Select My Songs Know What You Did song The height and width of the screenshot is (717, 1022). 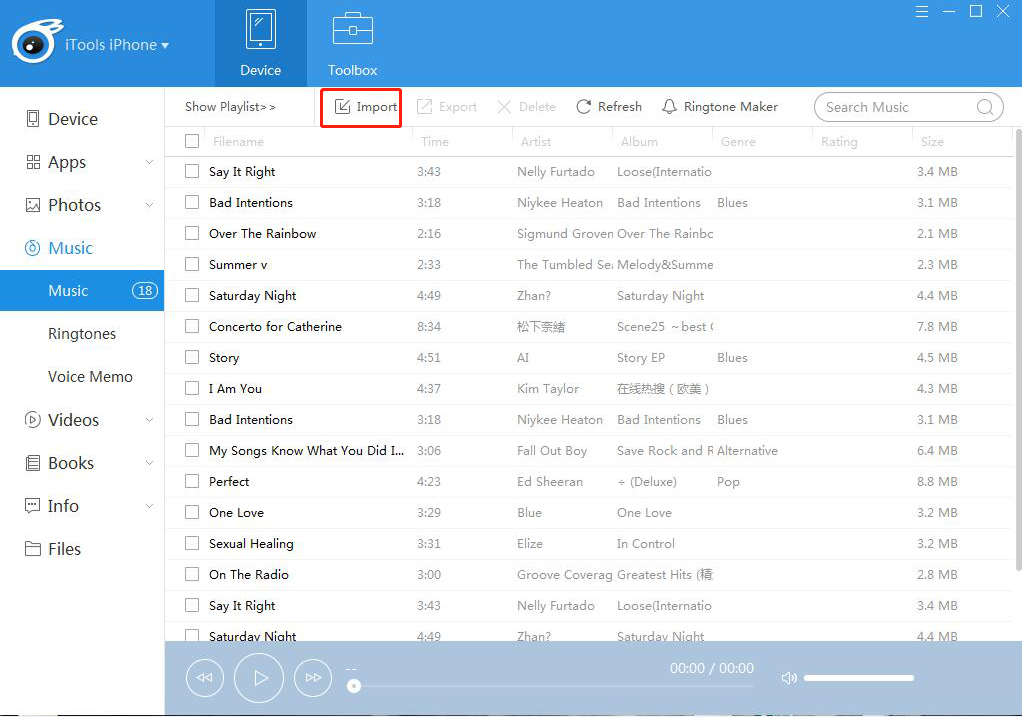click(x=306, y=450)
